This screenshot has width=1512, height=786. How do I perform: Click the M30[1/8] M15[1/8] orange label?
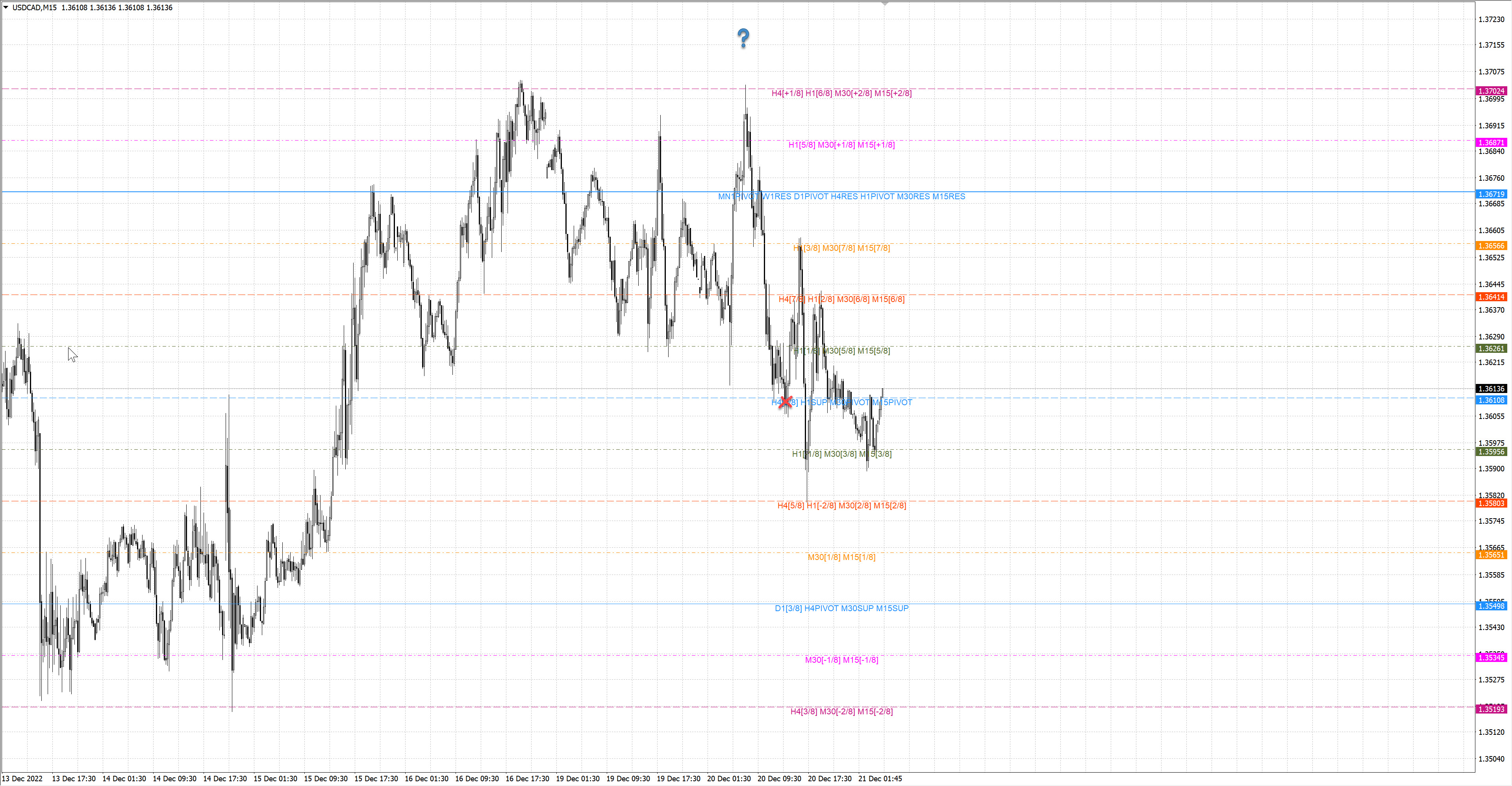(x=841, y=557)
